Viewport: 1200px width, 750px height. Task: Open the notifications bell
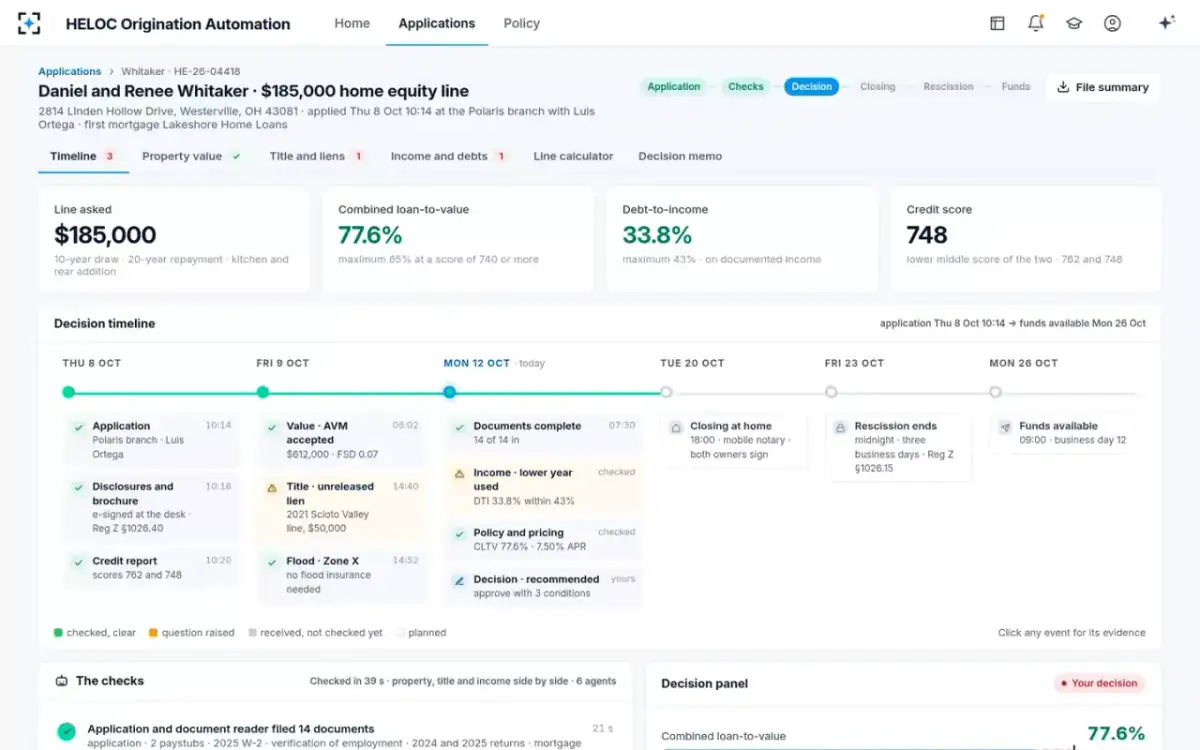pos(1035,23)
